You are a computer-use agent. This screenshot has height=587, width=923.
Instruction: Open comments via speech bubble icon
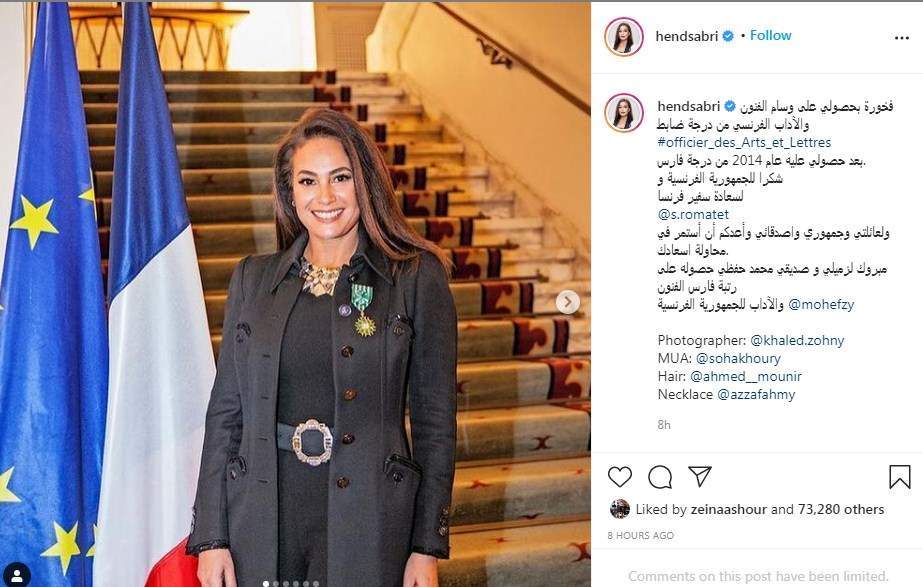[x=660, y=477]
